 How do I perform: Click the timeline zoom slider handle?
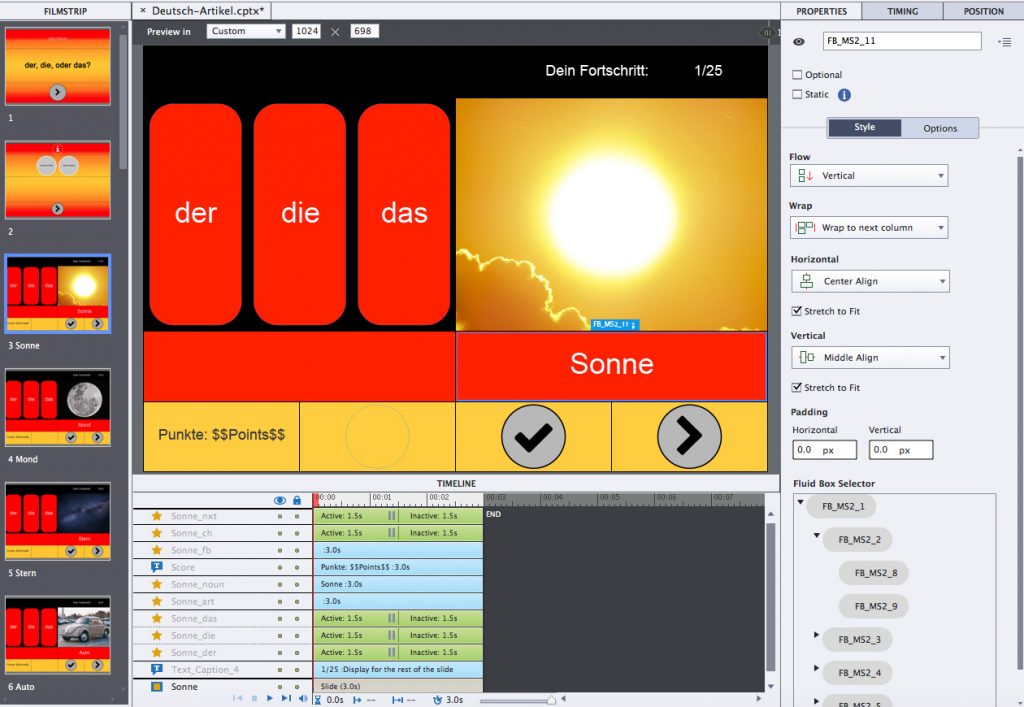tap(550, 700)
